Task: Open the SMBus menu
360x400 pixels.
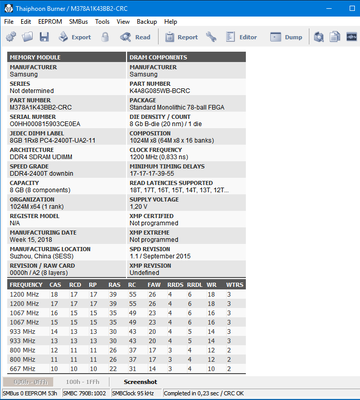Action: click(78, 22)
